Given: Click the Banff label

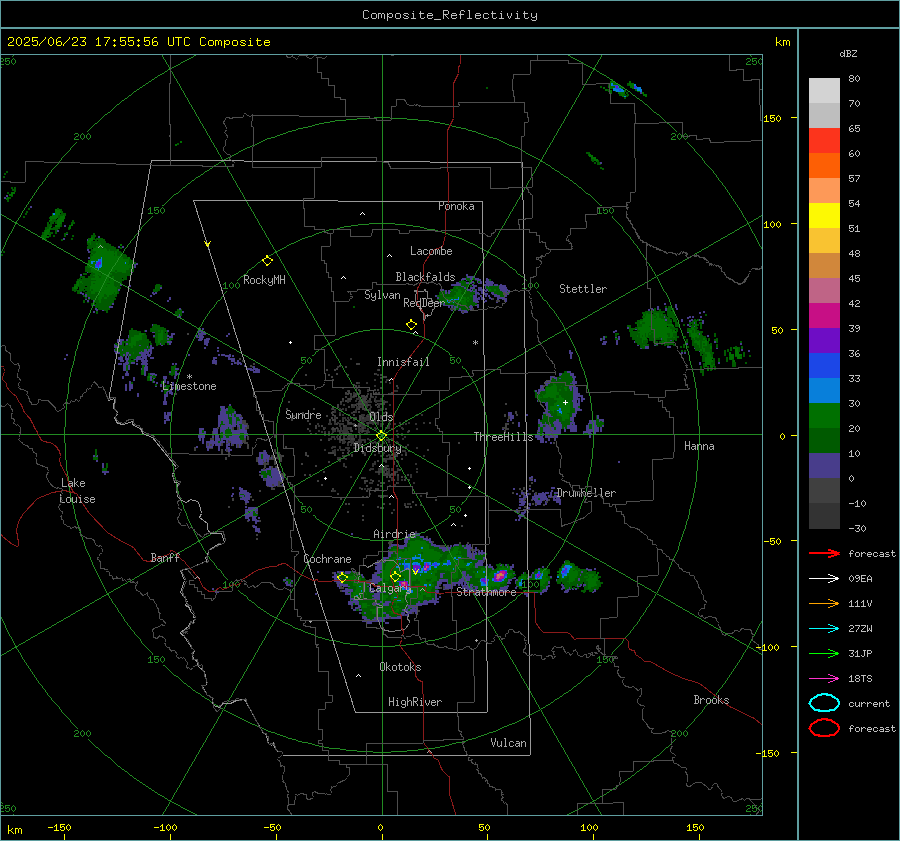Looking at the screenshot, I should (x=165, y=557).
